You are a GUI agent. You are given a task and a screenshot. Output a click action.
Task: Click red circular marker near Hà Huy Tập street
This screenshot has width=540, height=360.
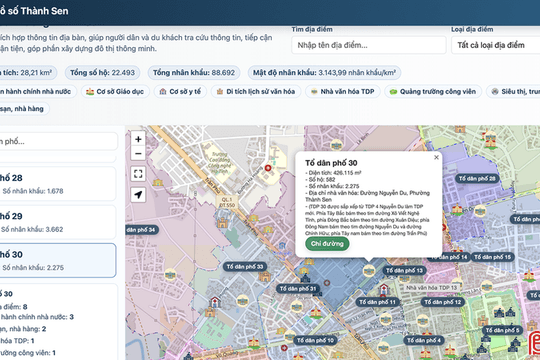[268, 168]
